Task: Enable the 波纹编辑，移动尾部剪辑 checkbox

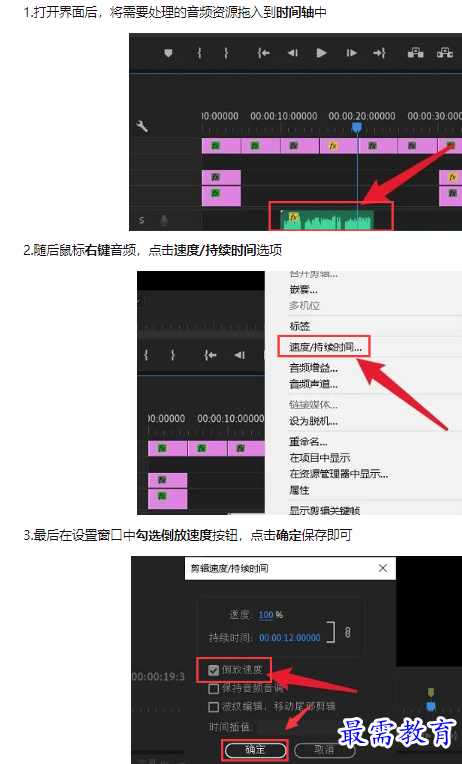Action: point(213,707)
